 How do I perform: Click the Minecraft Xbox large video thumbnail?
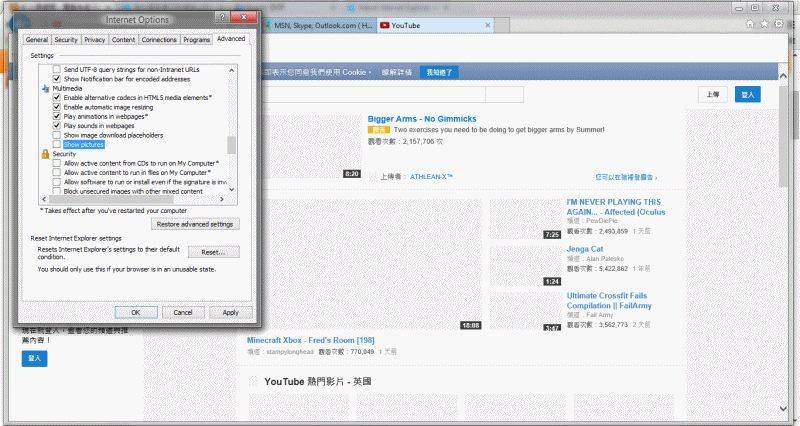[365, 265]
